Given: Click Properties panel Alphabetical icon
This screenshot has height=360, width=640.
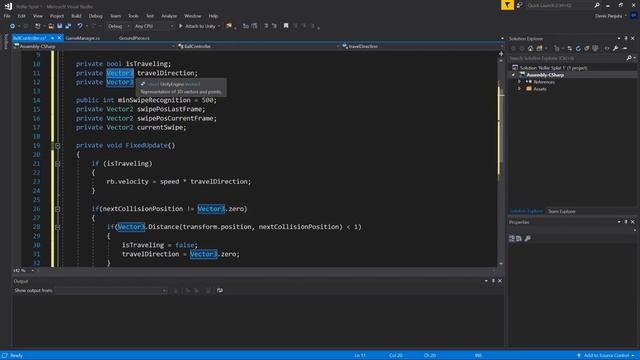Looking at the screenshot, I should coord(519,238).
